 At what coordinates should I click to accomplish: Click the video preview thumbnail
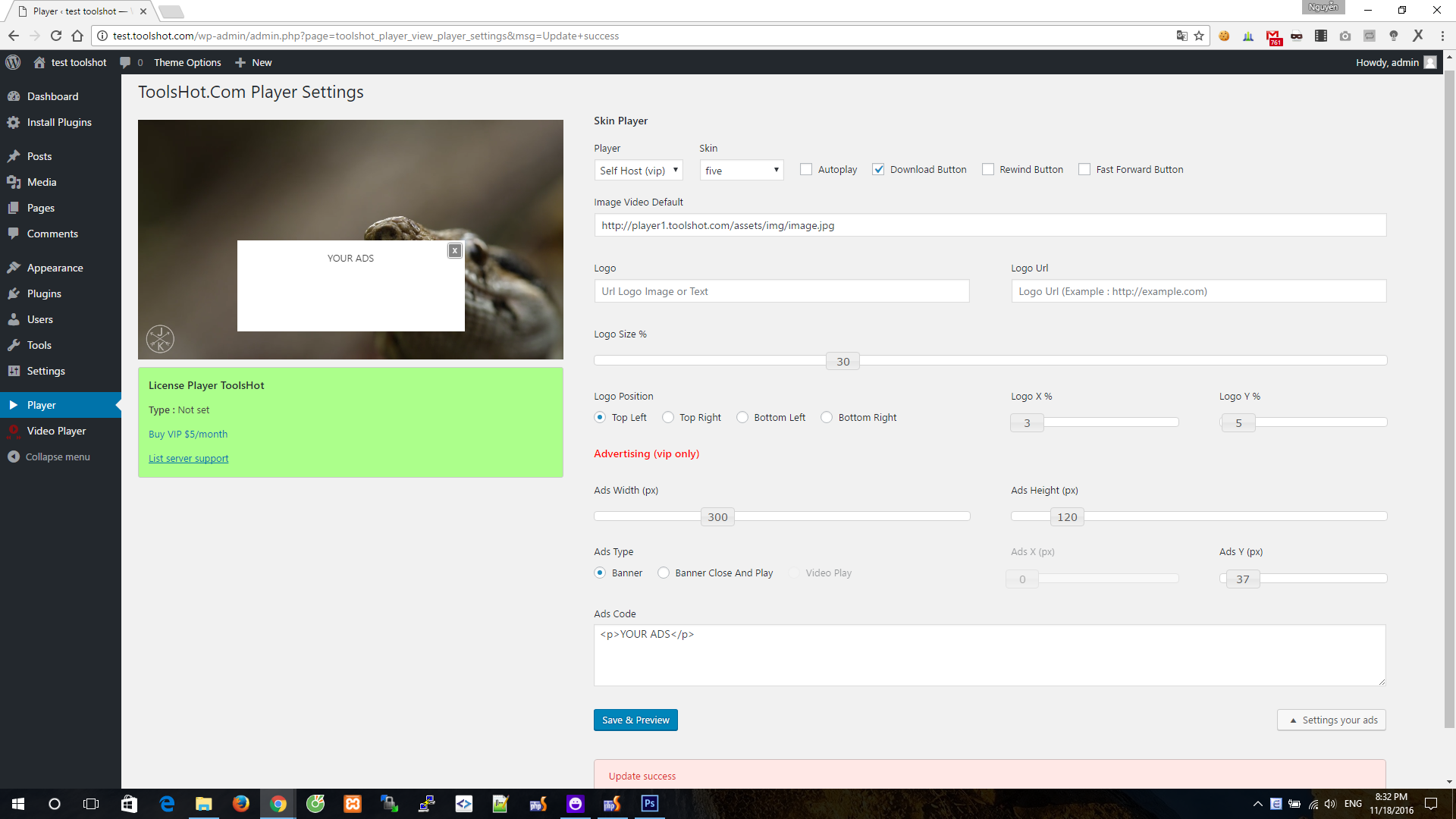tap(350, 240)
